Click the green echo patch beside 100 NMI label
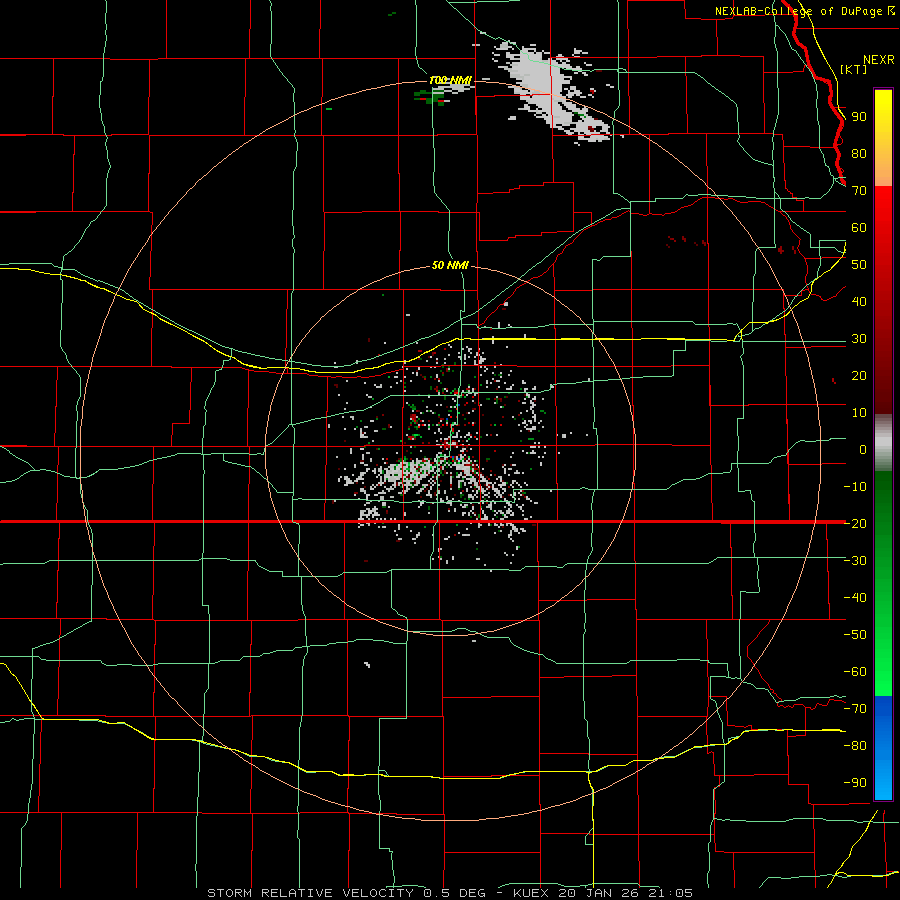This screenshot has height=900, width=900. [430, 96]
